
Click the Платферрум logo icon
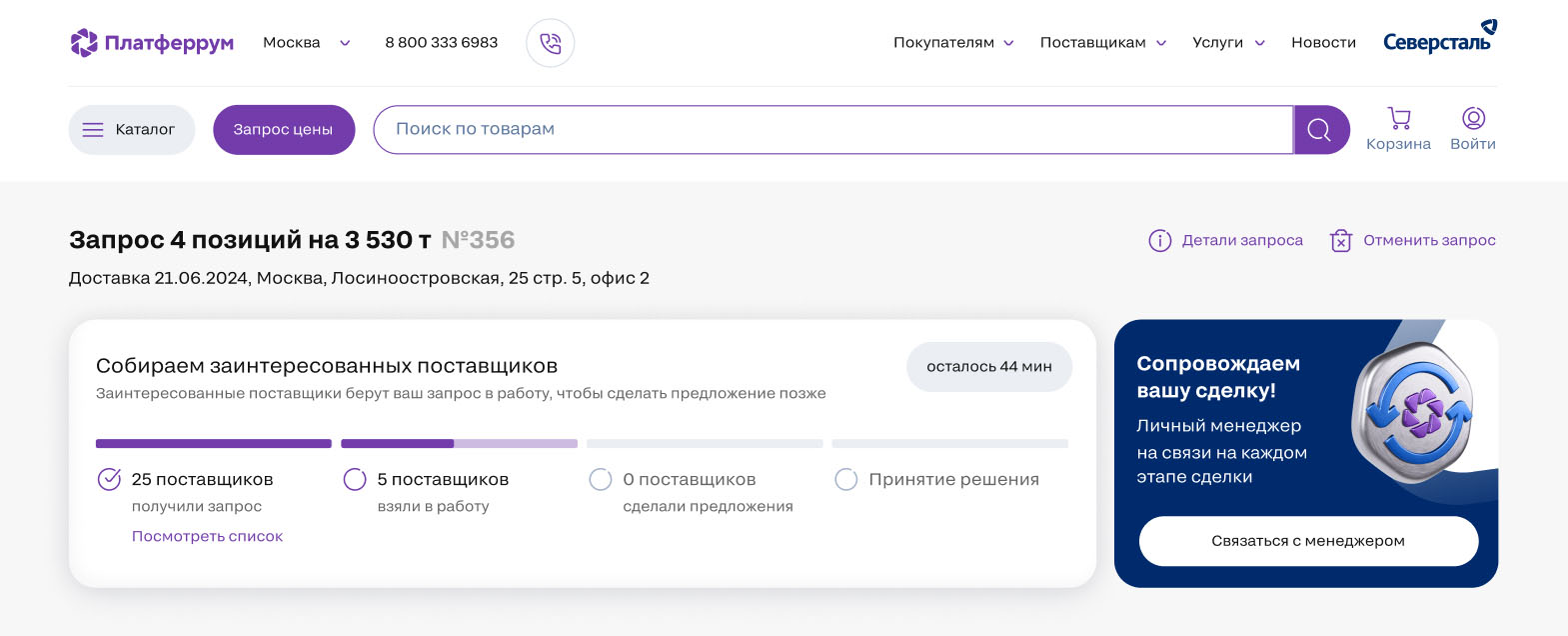(84, 43)
